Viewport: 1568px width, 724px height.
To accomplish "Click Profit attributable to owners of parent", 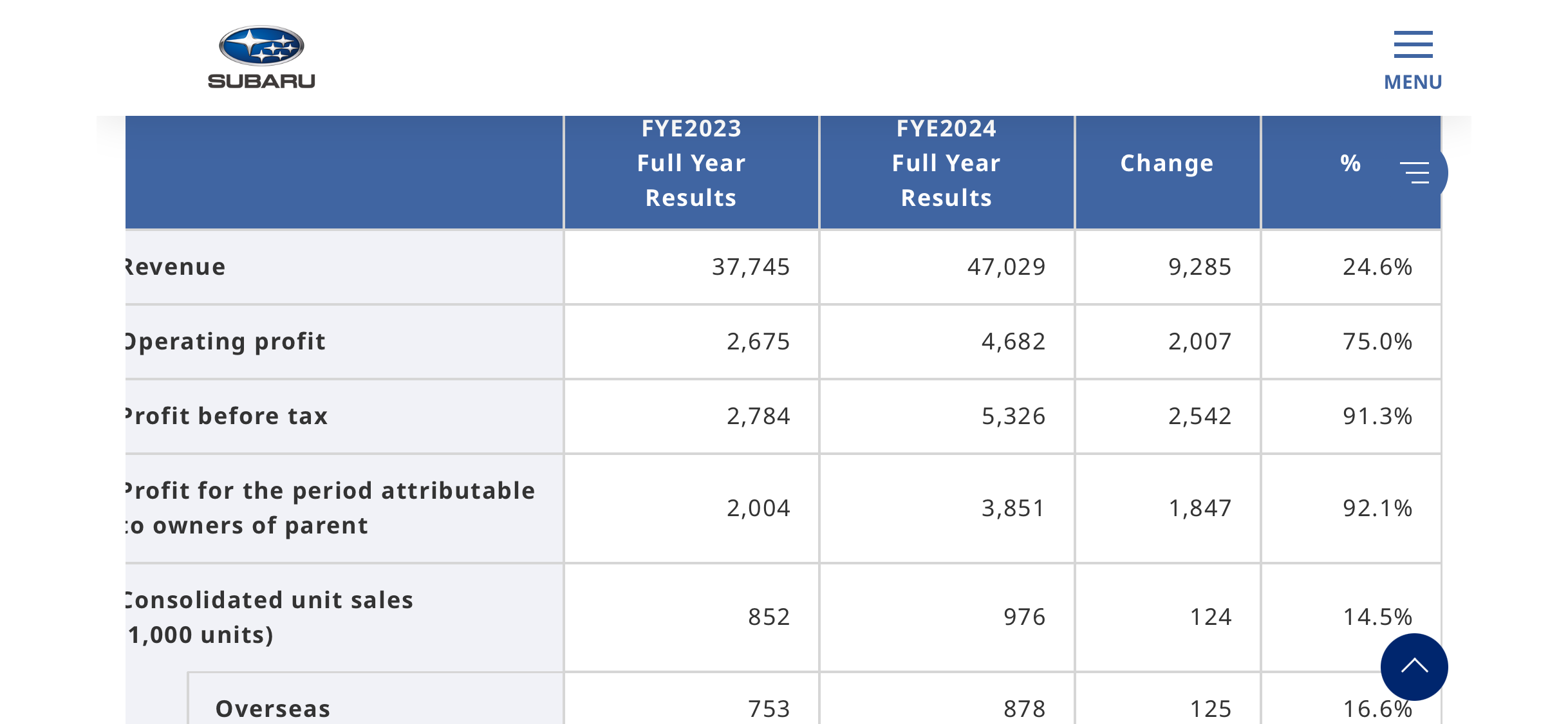I will [x=330, y=508].
